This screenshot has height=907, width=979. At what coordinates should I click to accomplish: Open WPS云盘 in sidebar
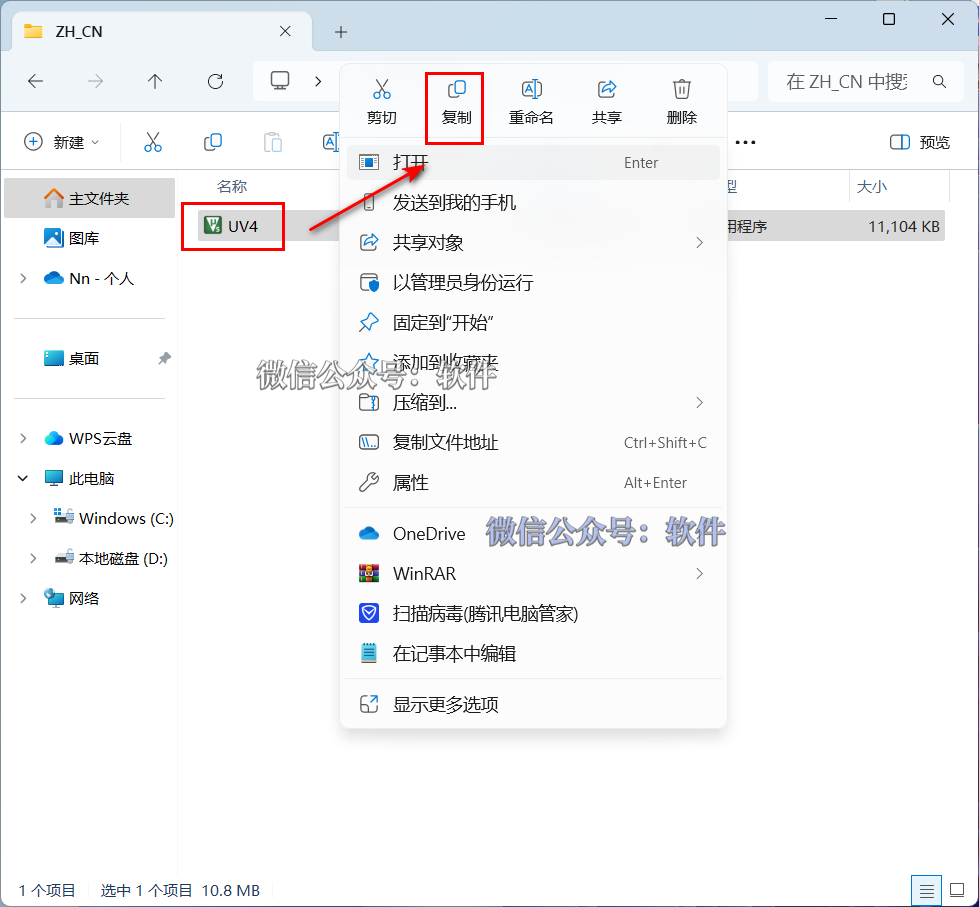point(89,439)
